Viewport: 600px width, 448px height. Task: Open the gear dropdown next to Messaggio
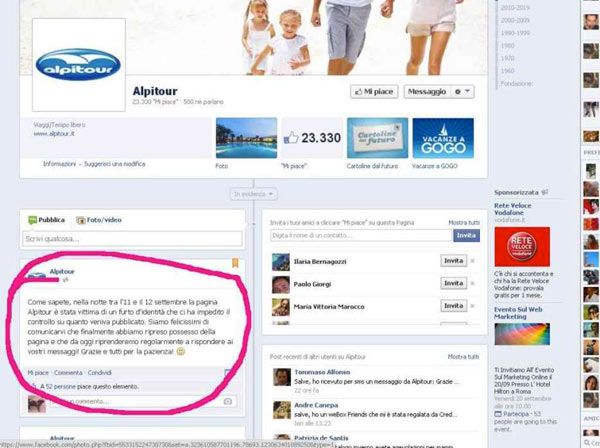point(464,91)
